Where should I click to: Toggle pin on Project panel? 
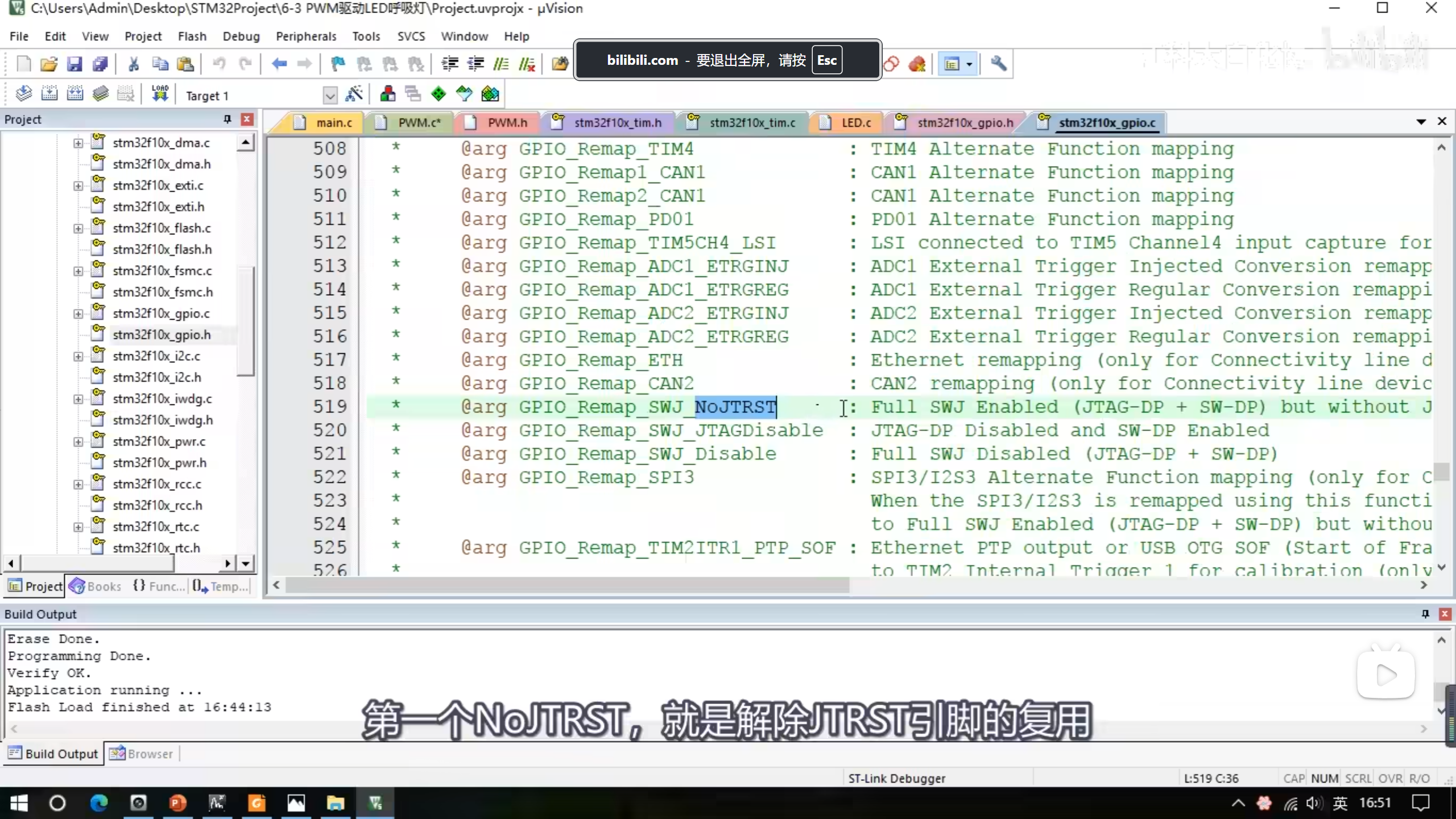pyautogui.click(x=227, y=119)
